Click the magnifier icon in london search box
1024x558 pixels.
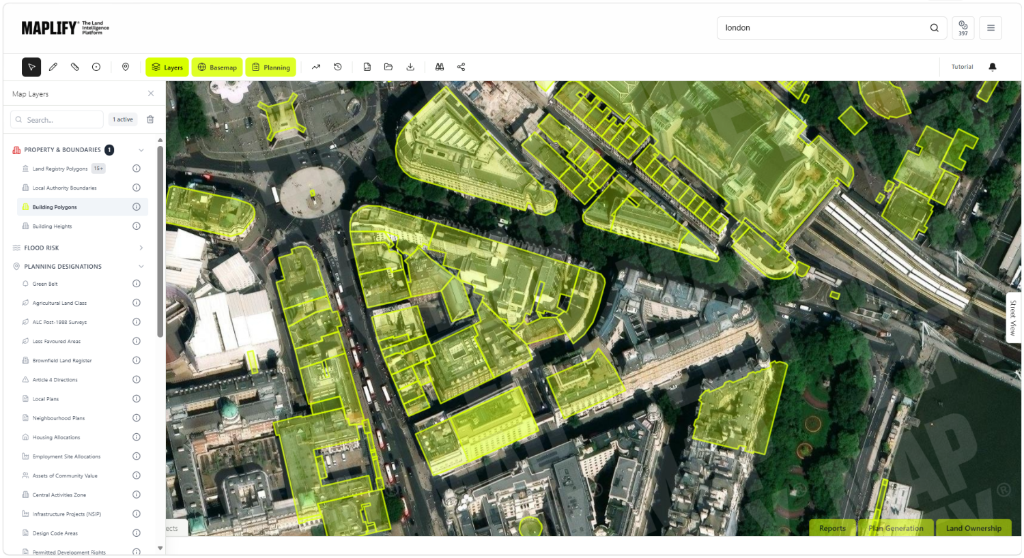(935, 28)
